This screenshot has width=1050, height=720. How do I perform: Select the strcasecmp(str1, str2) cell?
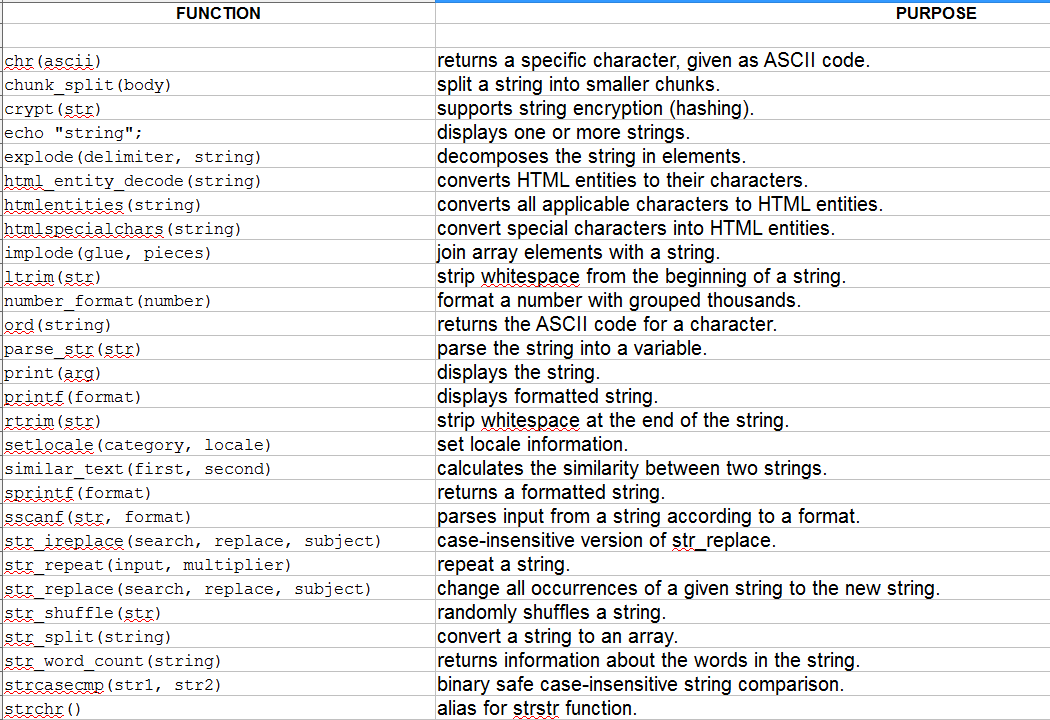pyautogui.click(x=113, y=685)
